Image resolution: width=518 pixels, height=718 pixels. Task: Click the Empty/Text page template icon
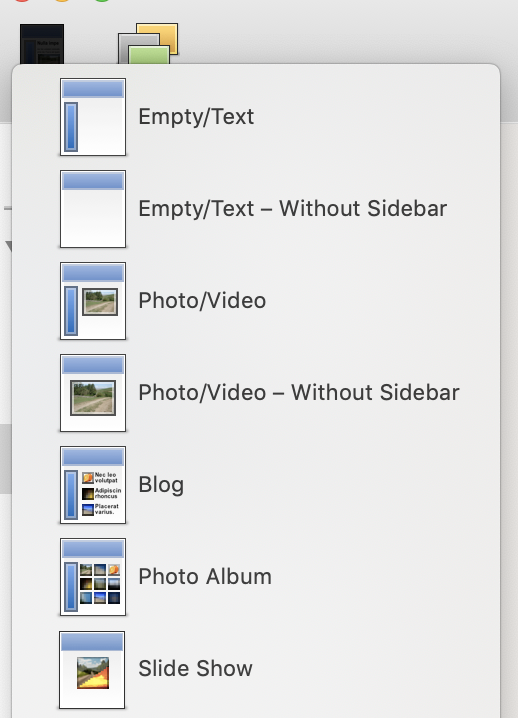coord(93,117)
